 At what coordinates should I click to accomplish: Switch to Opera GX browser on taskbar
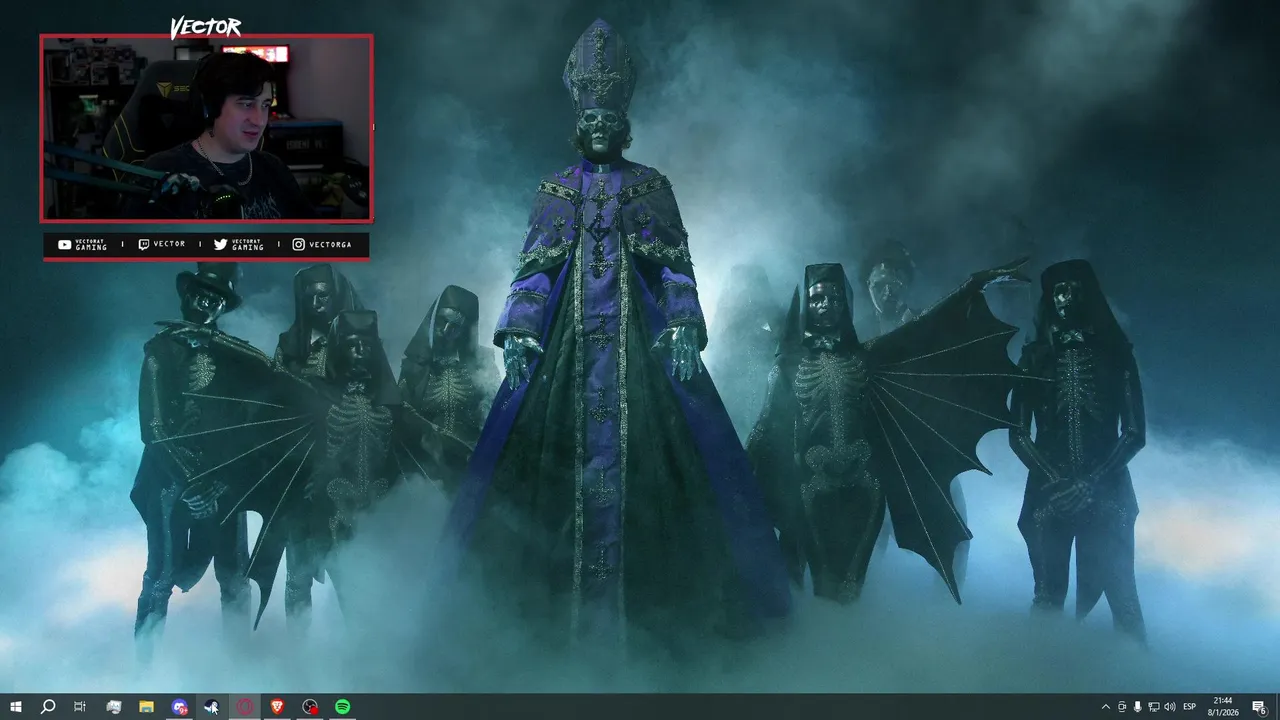pos(245,707)
